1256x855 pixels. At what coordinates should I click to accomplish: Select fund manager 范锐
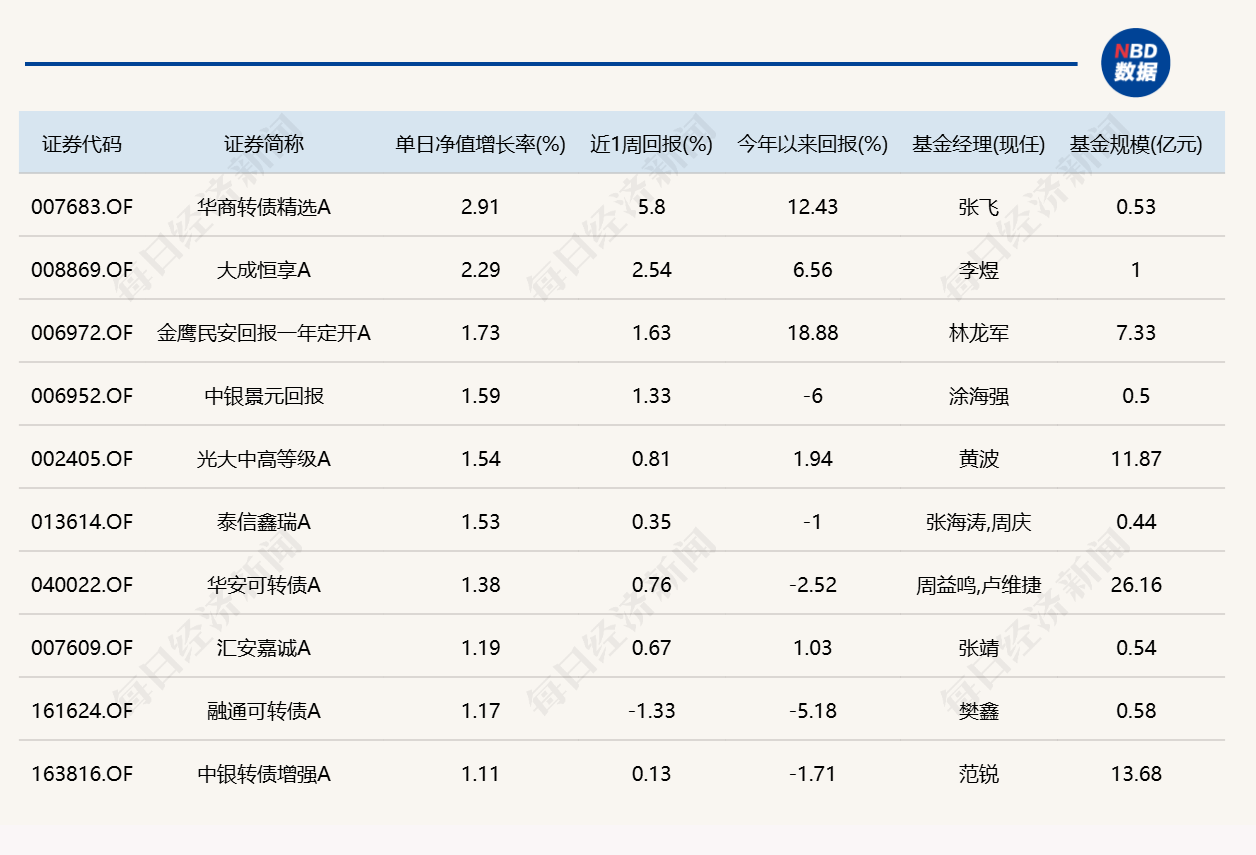(x=978, y=774)
